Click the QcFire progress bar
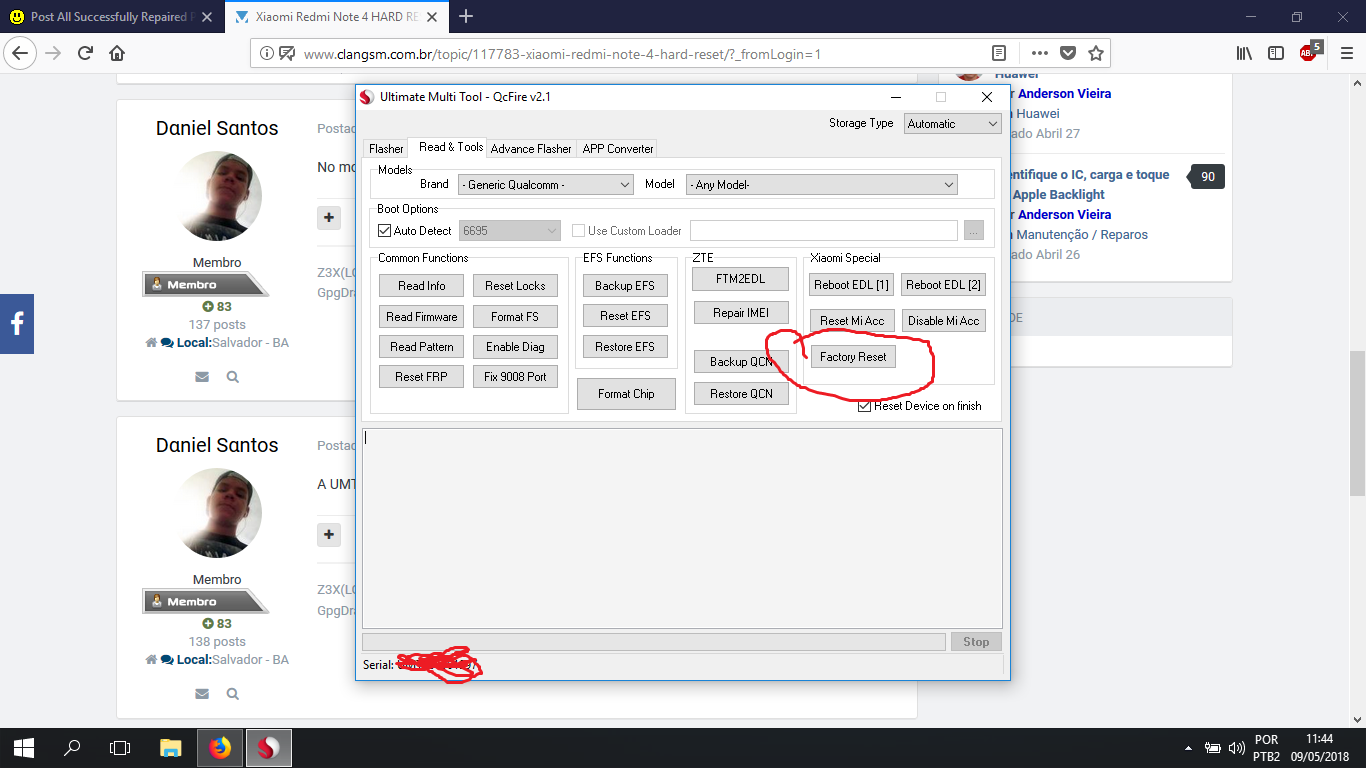This screenshot has width=1366, height=768. click(653, 642)
